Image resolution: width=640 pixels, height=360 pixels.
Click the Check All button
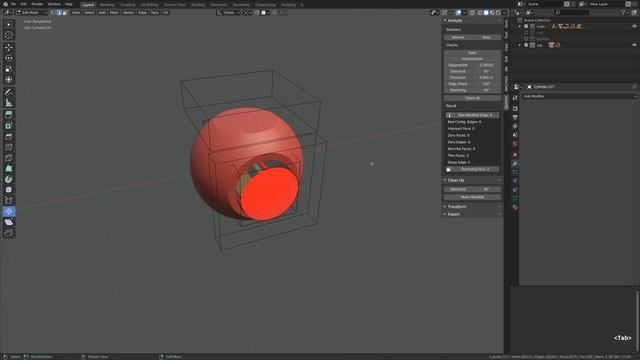tap(472, 98)
